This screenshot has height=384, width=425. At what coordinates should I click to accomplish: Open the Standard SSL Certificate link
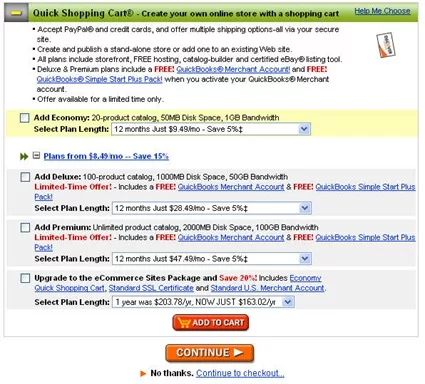pyautogui.click(x=151, y=288)
